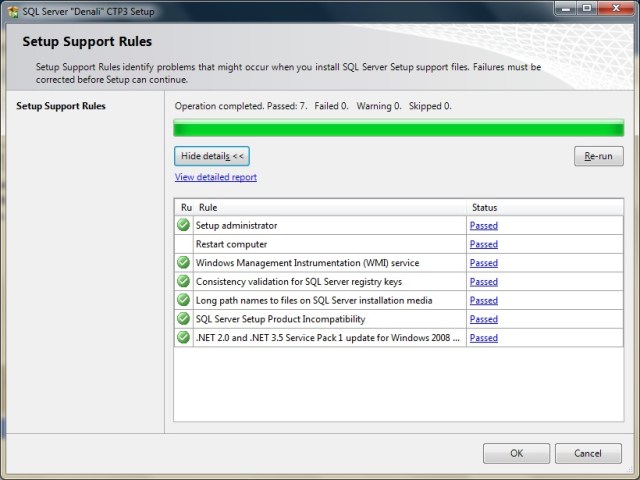
Task: Collapse details with Hide details button
Action: (x=211, y=156)
